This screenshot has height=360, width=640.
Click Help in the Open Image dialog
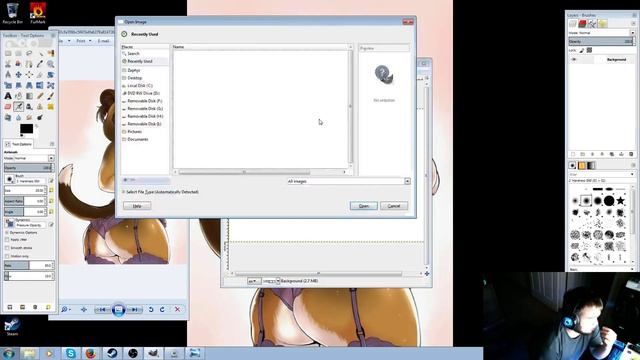click(x=137, y=206)
